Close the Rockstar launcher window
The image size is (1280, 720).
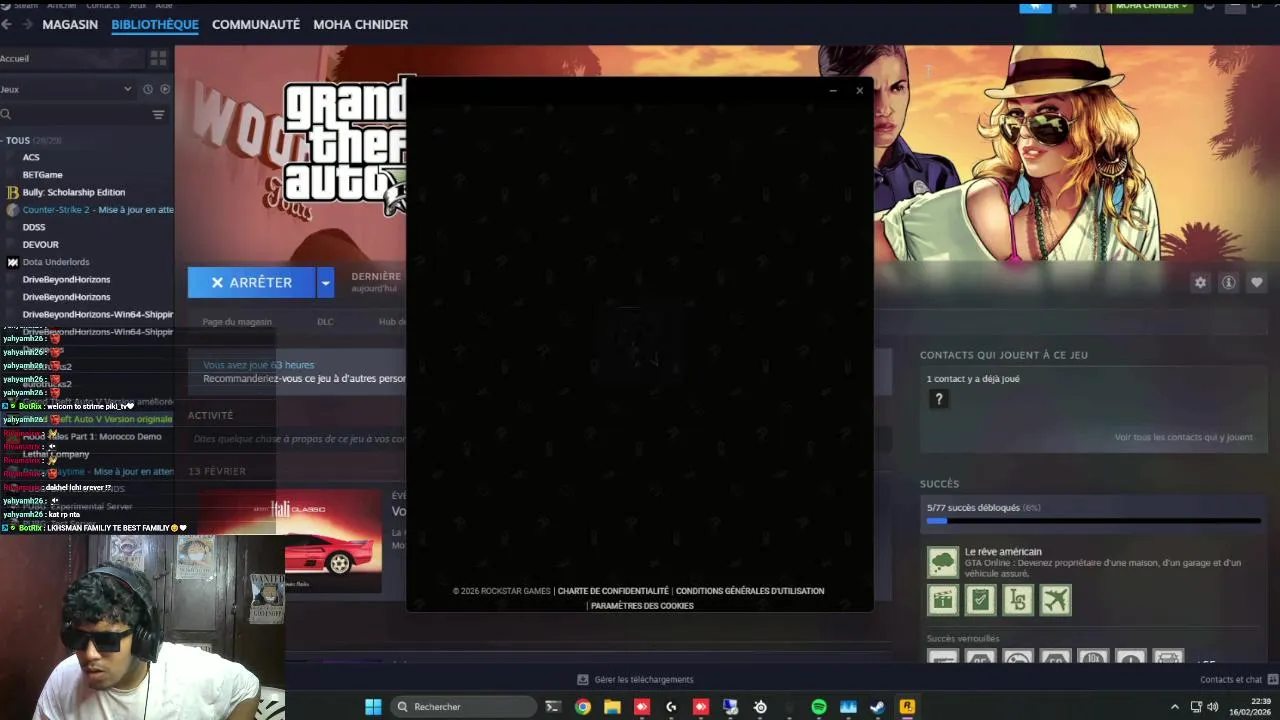pyautogui.click(x=859, y=90)
